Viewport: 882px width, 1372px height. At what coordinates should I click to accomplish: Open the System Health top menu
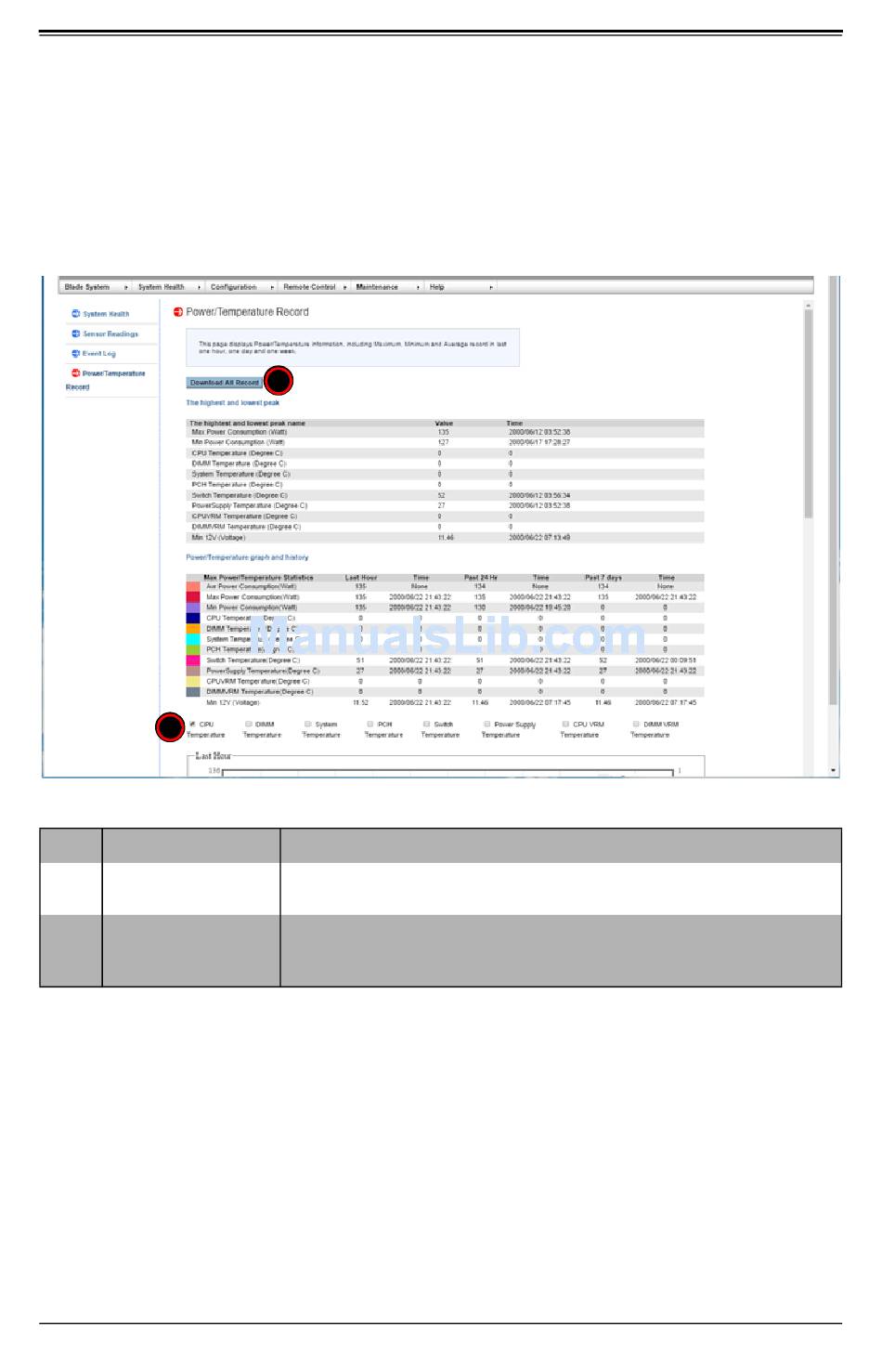tap(162, 287)
